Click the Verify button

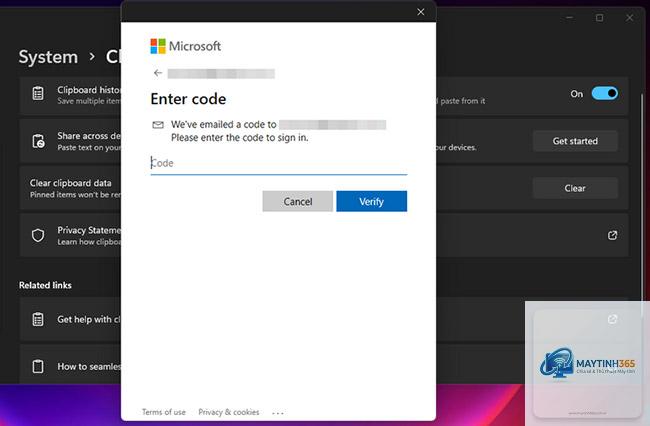[371, 201]
